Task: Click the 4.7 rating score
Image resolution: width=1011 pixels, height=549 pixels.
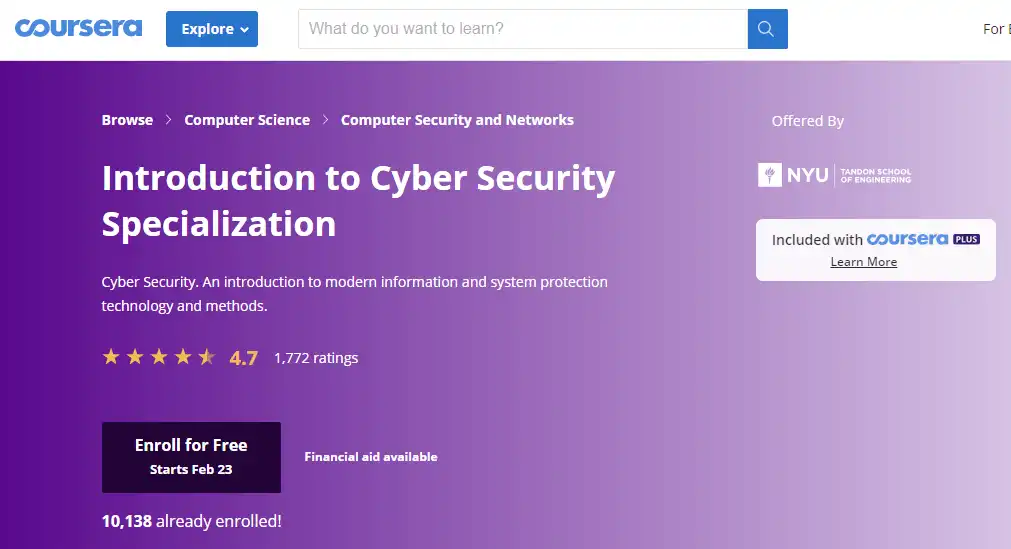Action: [243, 358]
